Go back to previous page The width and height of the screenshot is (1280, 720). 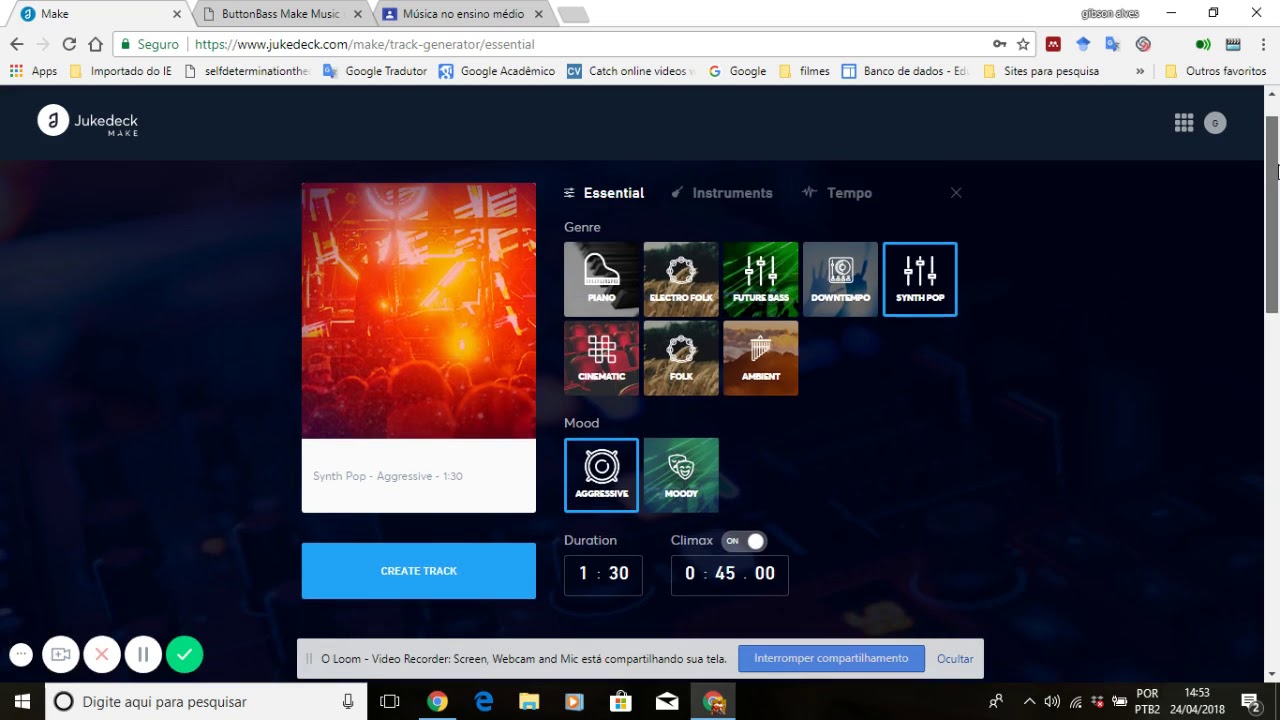16,44
